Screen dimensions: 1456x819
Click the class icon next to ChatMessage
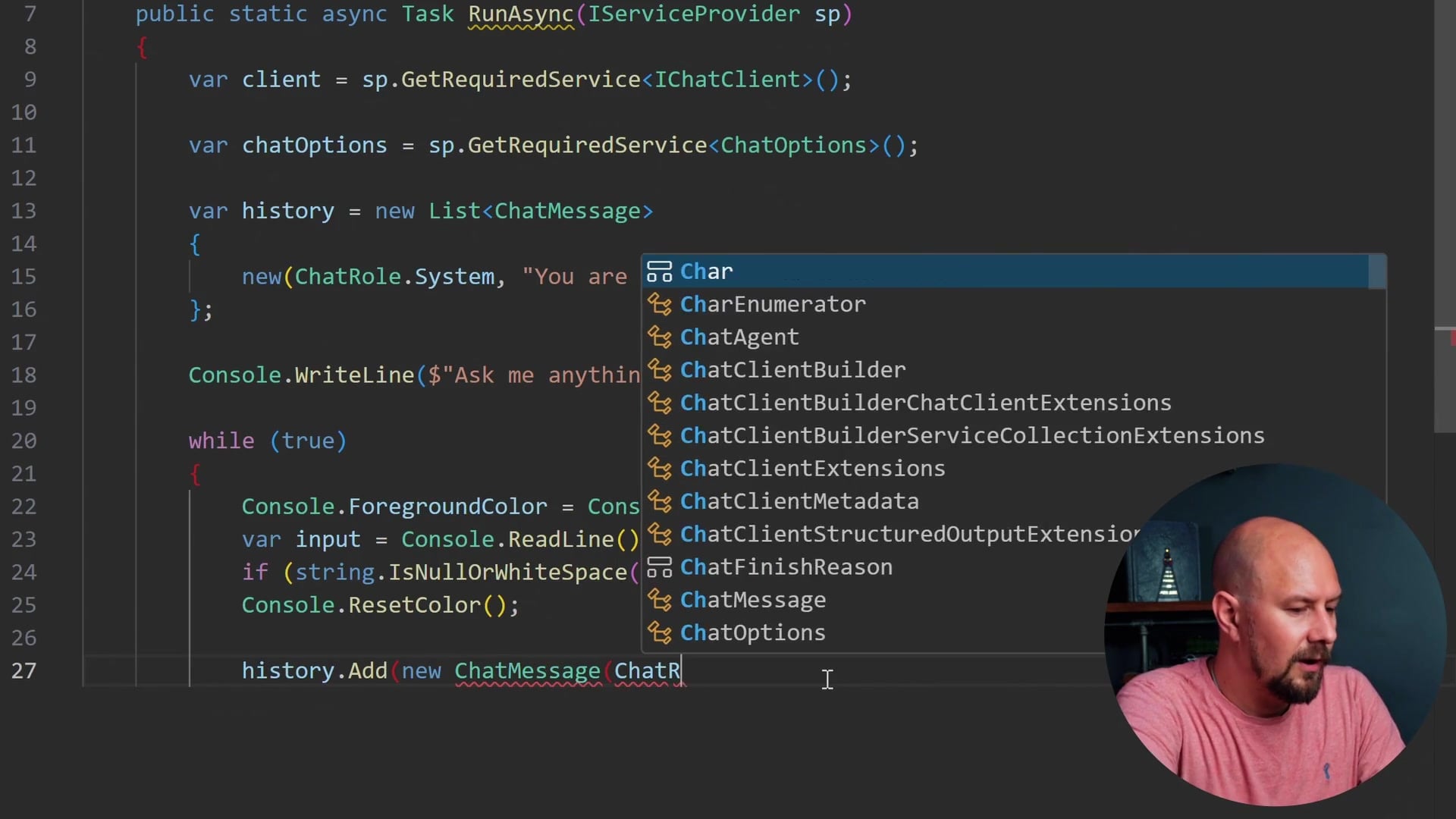660,600
